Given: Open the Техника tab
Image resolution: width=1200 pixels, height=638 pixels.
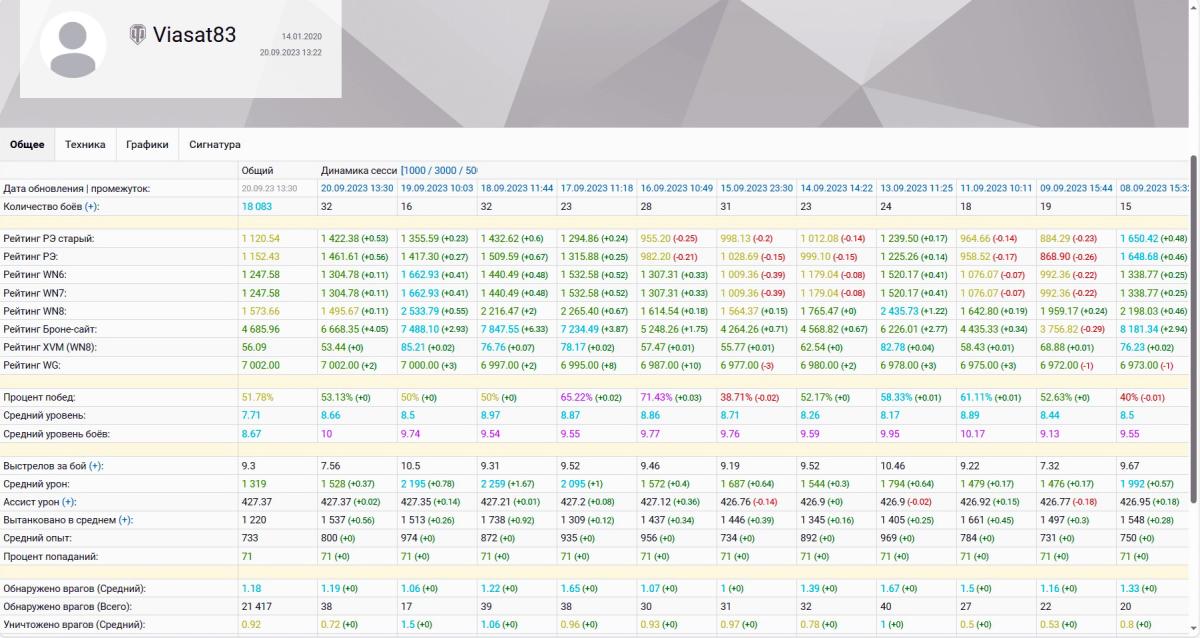Looking at the screenshot, I should coord(85,144).
